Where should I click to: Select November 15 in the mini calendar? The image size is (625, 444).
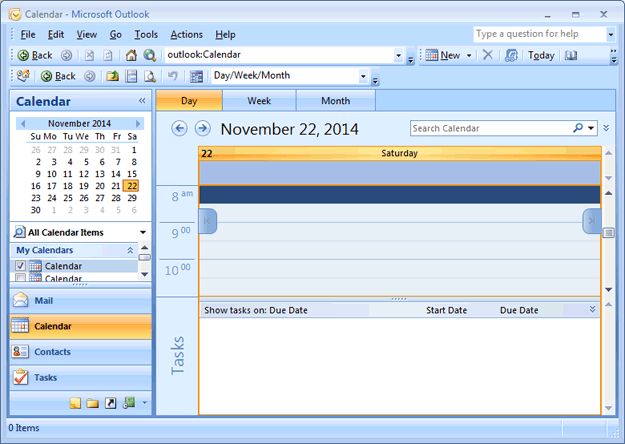pyautogui.click(x=132, y=174)
